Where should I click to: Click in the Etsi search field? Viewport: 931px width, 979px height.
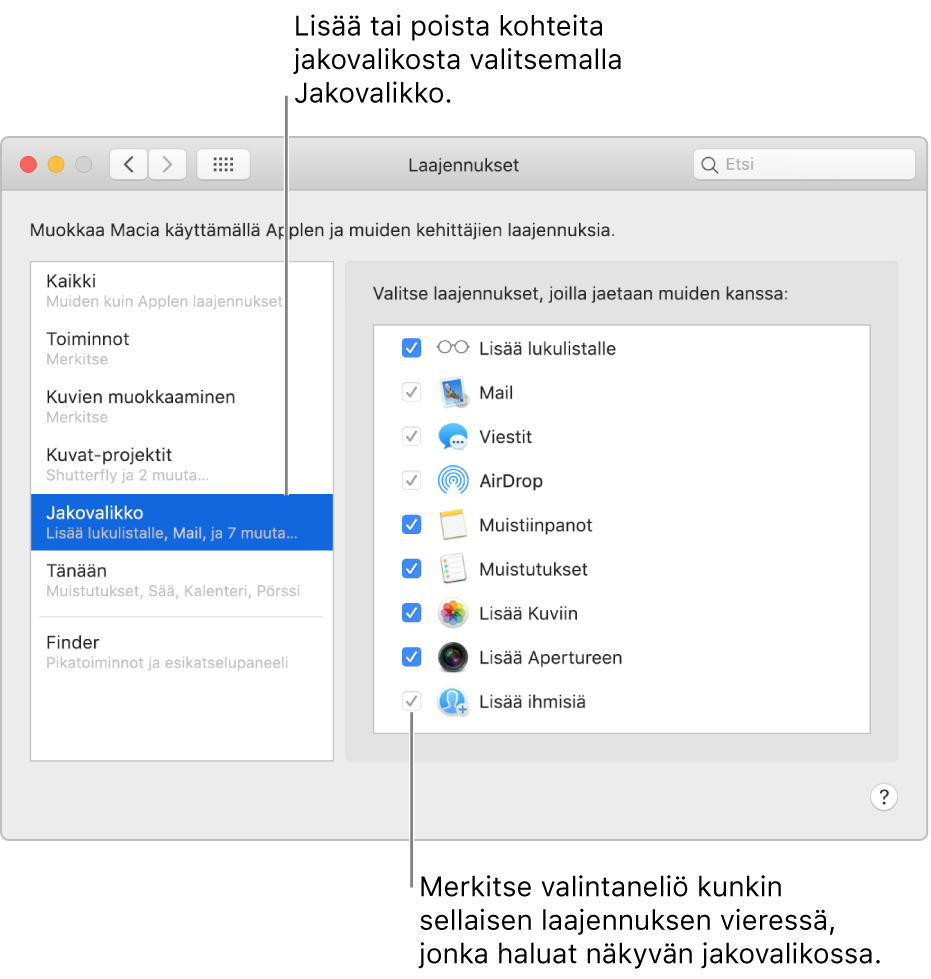click(x=804, y=164)
